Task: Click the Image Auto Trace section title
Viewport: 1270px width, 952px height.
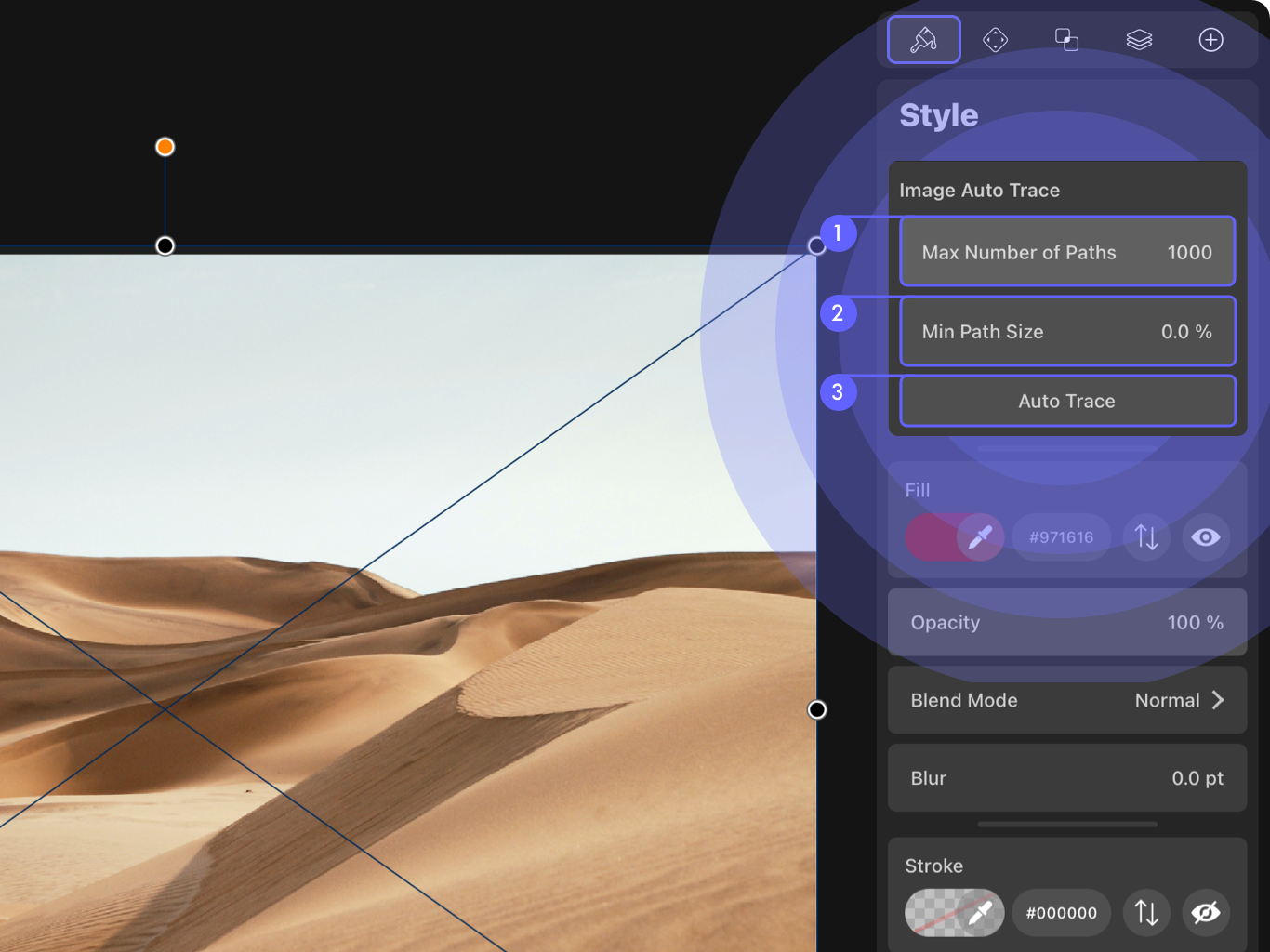Action: 979,190
